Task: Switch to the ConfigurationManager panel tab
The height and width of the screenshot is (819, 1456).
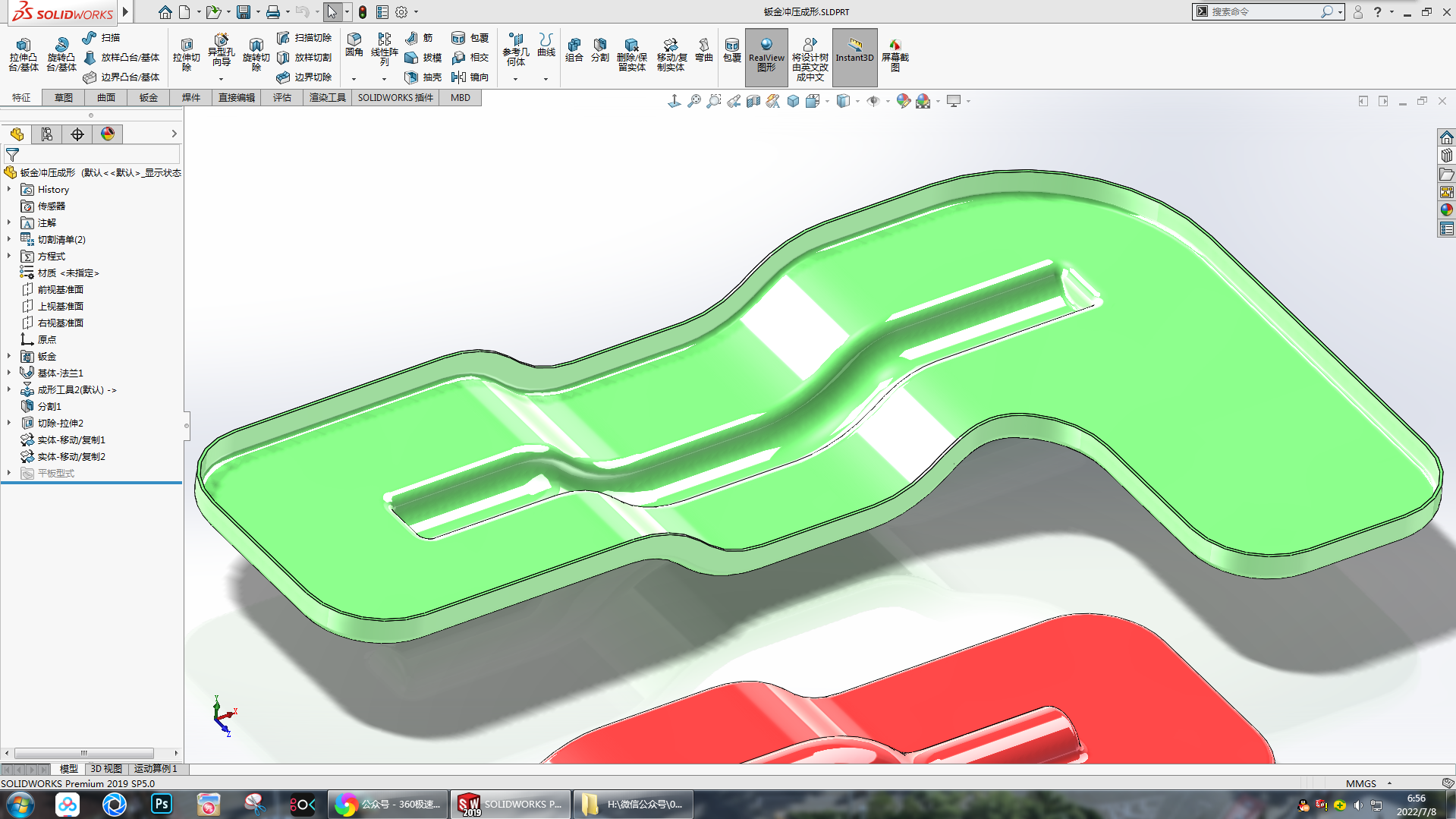Action: tap(77, 134)
